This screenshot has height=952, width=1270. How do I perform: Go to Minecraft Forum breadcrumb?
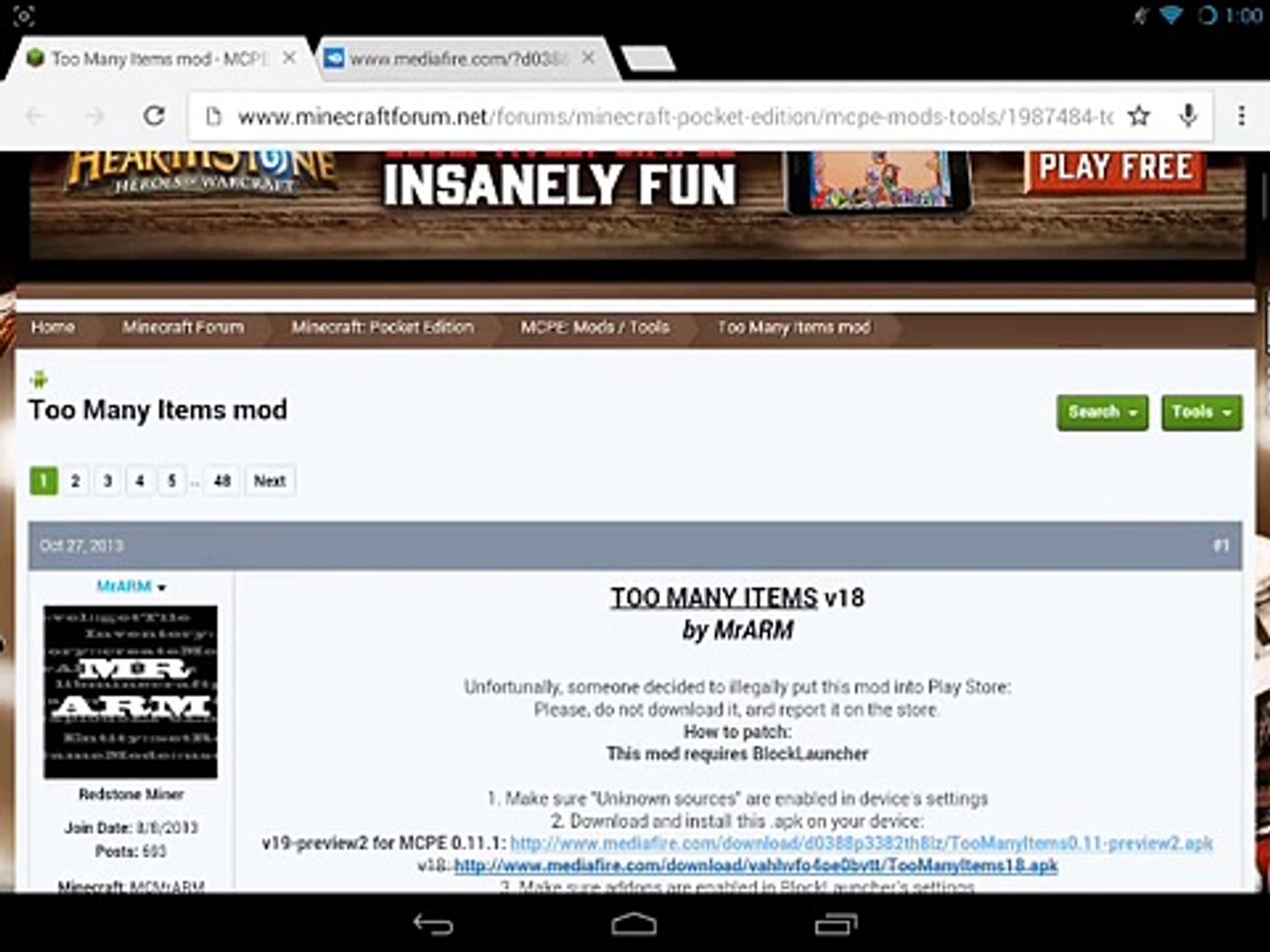(183, 327)
